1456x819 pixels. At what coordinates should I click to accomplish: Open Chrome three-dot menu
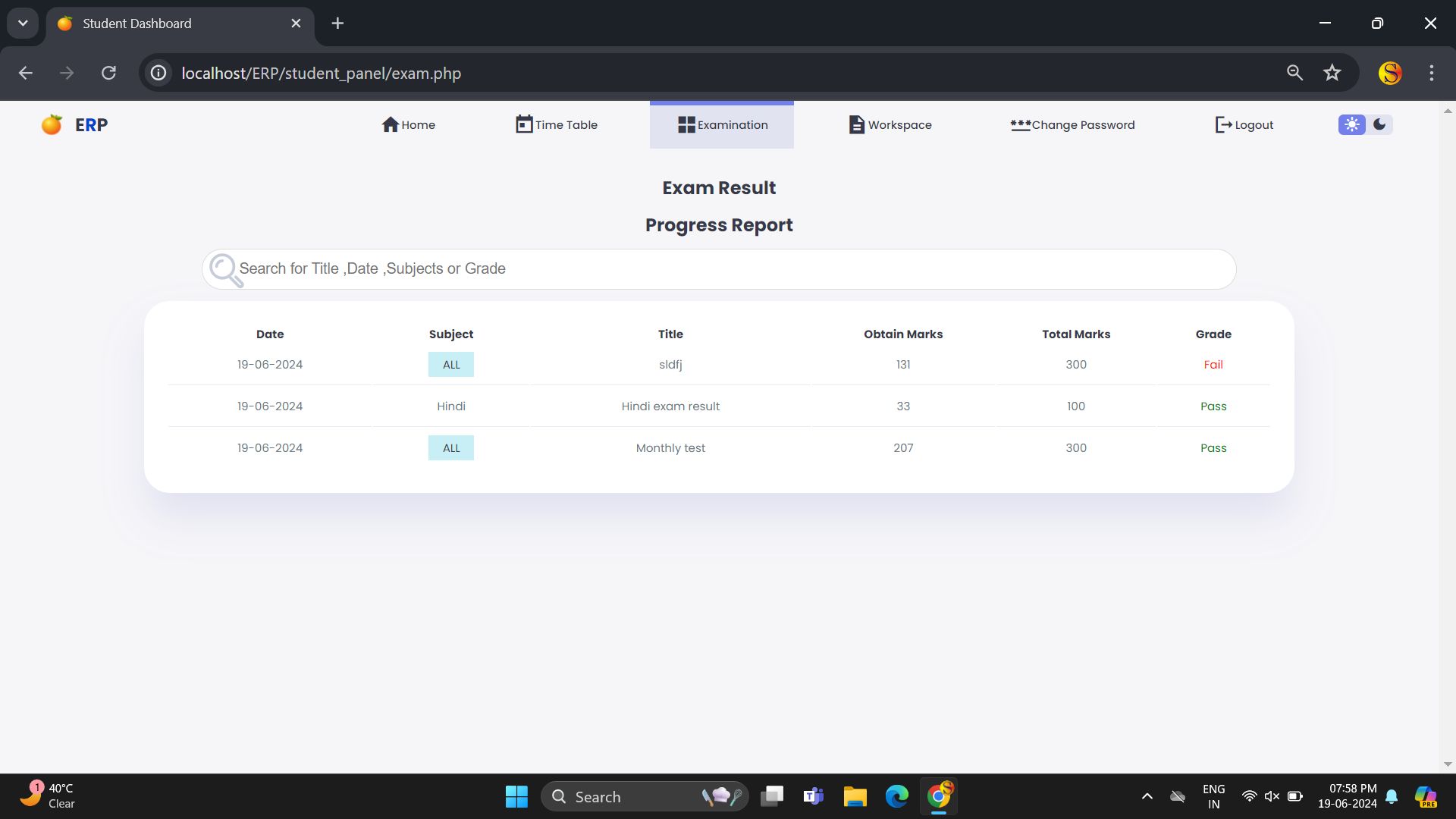1431,73
